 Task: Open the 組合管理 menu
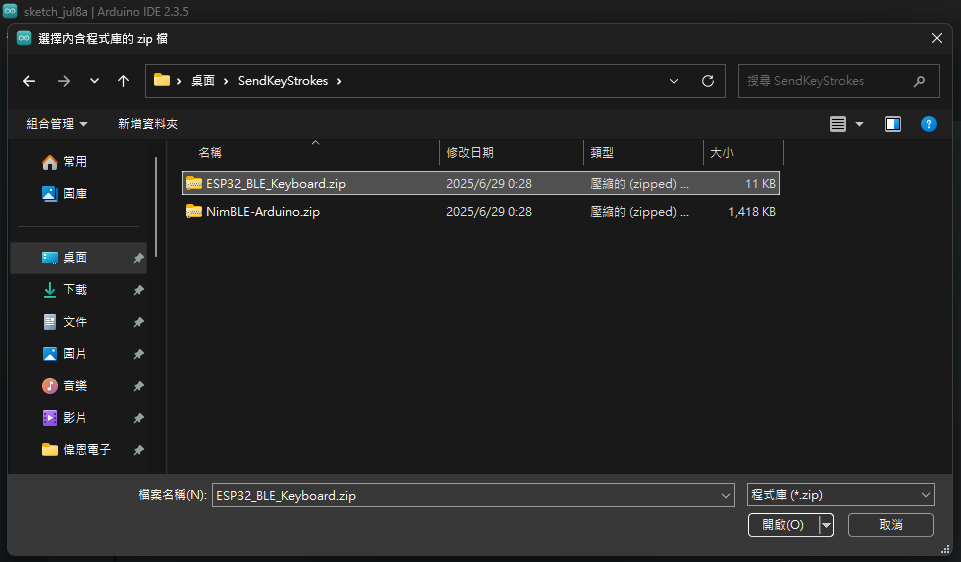tap(56, 124)
